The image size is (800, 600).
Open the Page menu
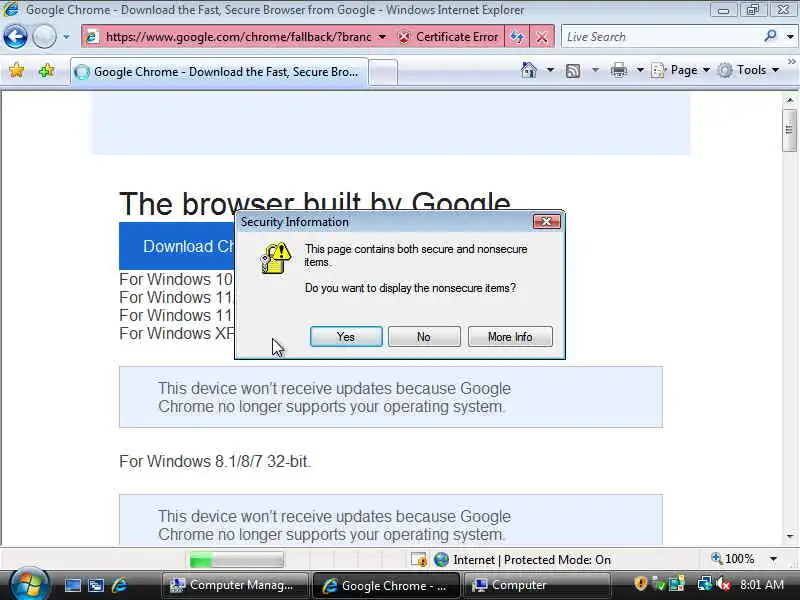(x=681, y=70)
